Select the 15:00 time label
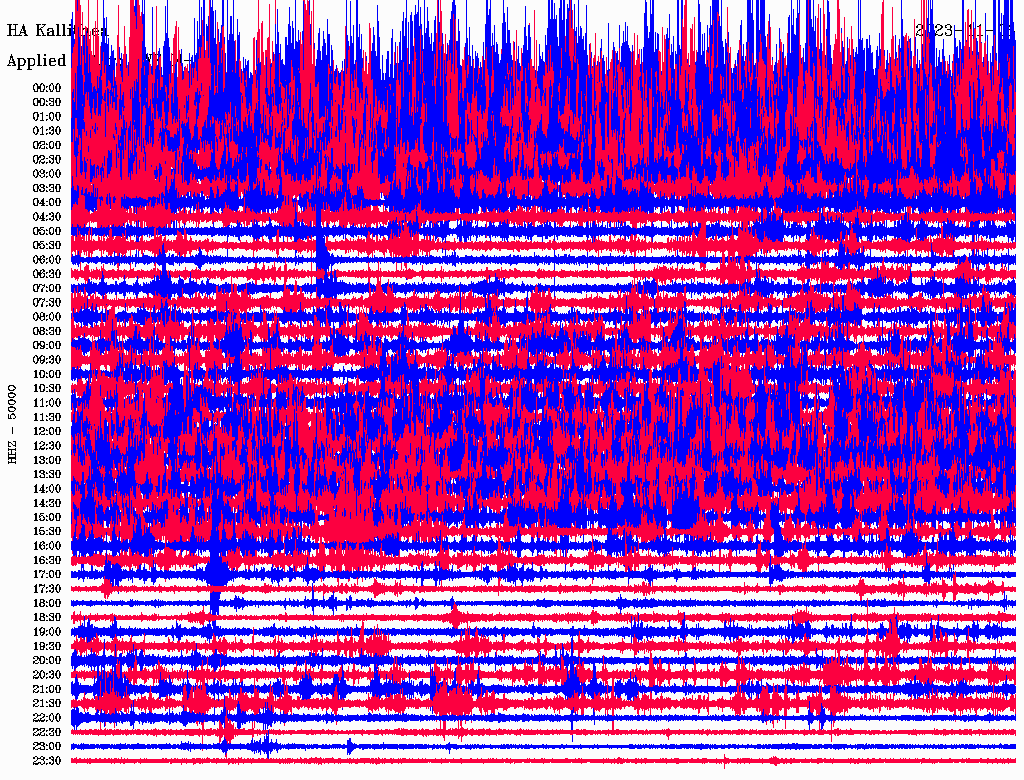The image size is (1024, 780). coord(47,517)
